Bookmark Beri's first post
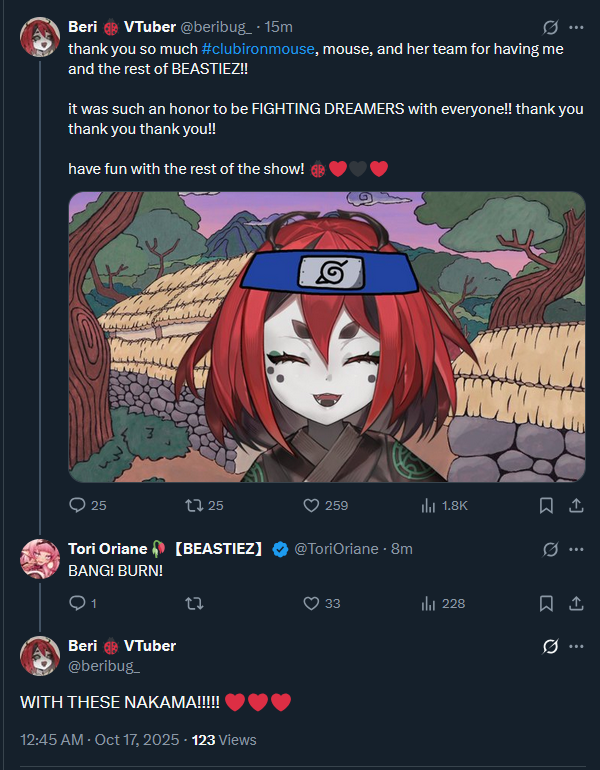Screen dimensions: 600x770 [546, 505]
